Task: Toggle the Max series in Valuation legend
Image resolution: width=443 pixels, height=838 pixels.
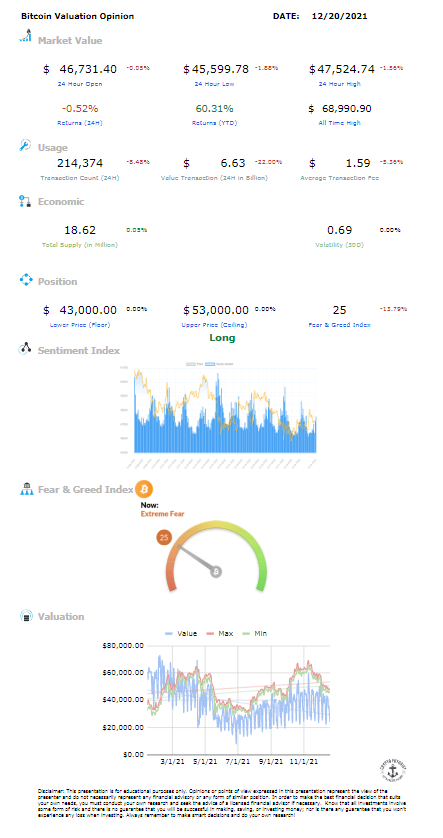Action: (221, 633)
